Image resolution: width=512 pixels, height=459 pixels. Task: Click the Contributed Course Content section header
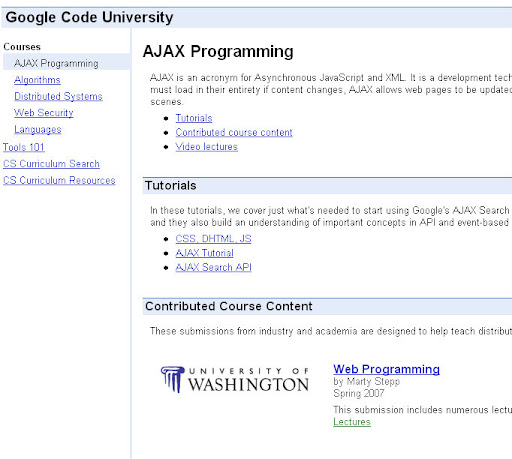(x=327, y=306)
